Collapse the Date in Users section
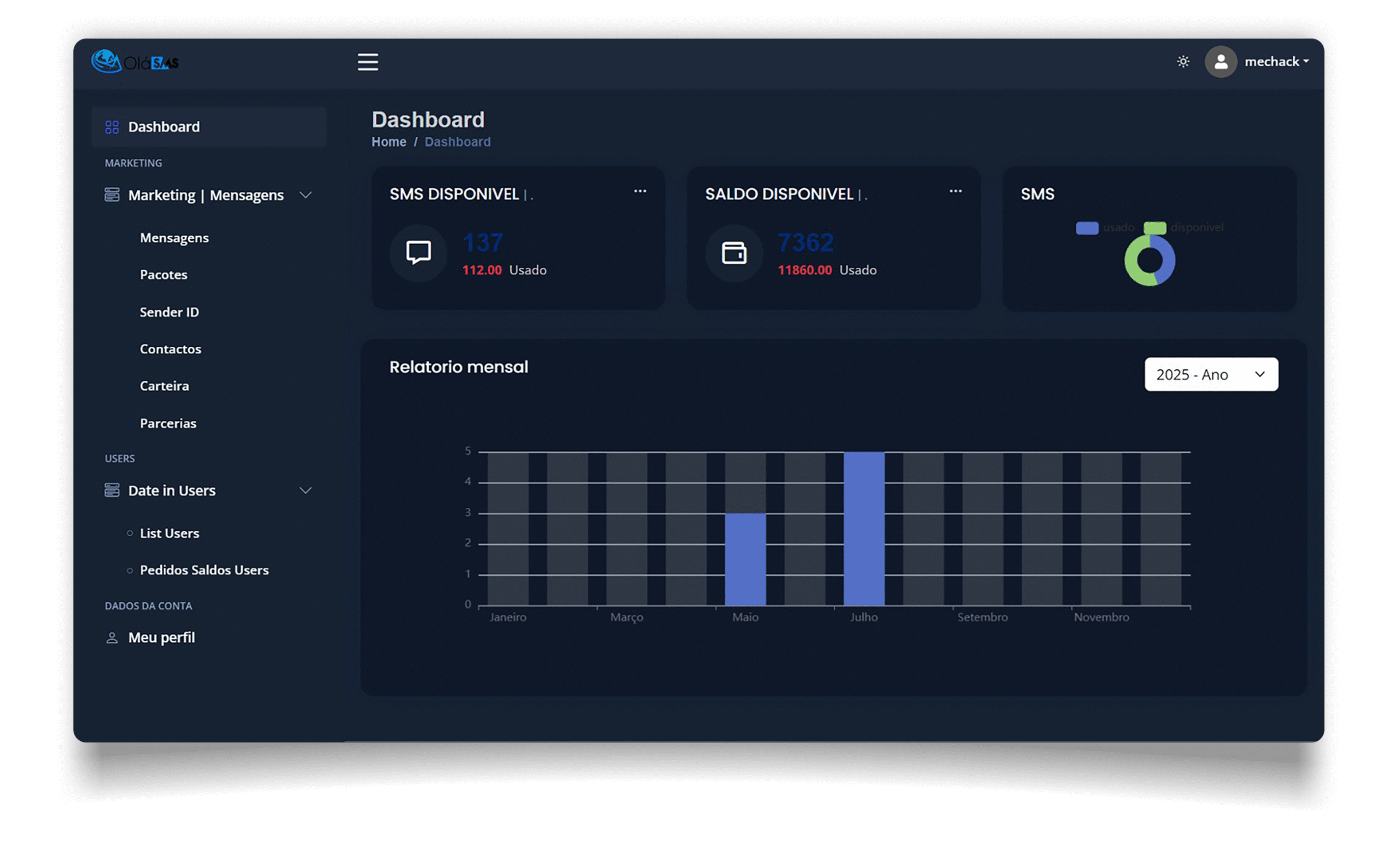Screen dimensions: 1400x854 (x=305, y=490)
